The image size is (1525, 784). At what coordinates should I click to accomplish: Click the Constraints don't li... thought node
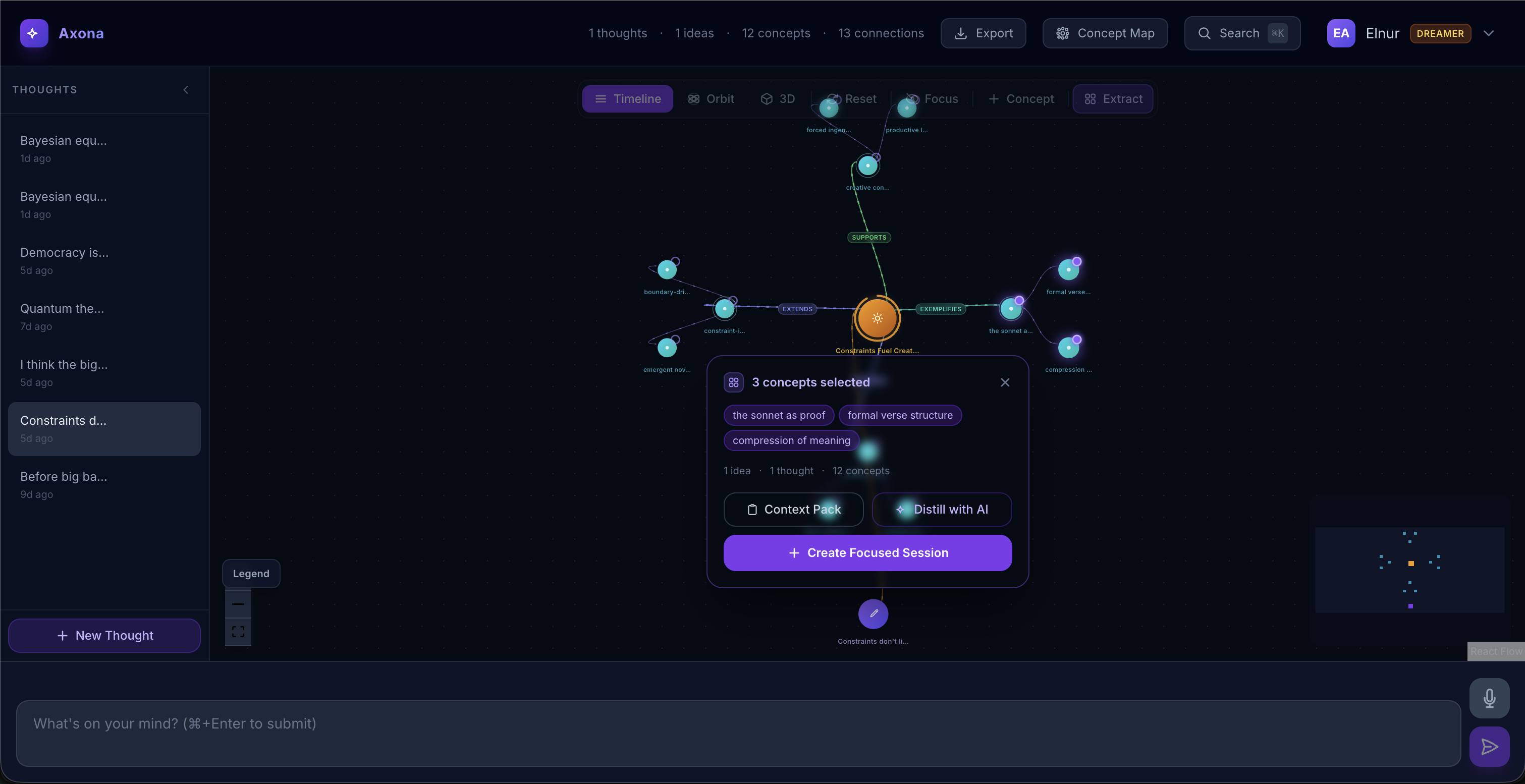pos(873,614)
